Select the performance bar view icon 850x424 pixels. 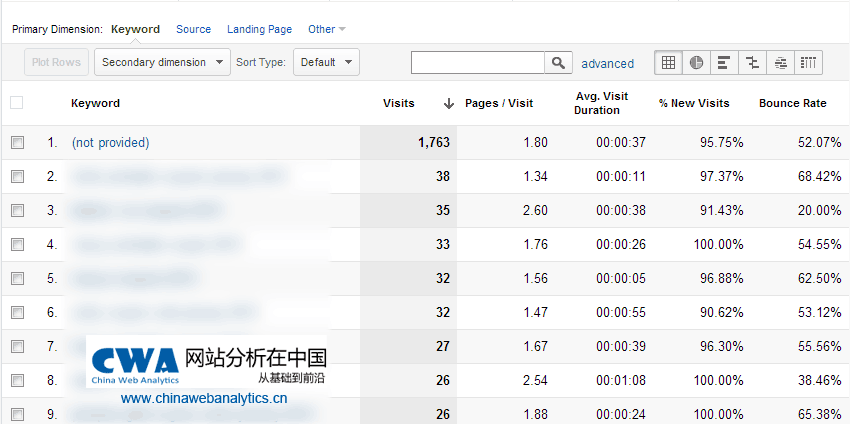click(x=724, y=63)
